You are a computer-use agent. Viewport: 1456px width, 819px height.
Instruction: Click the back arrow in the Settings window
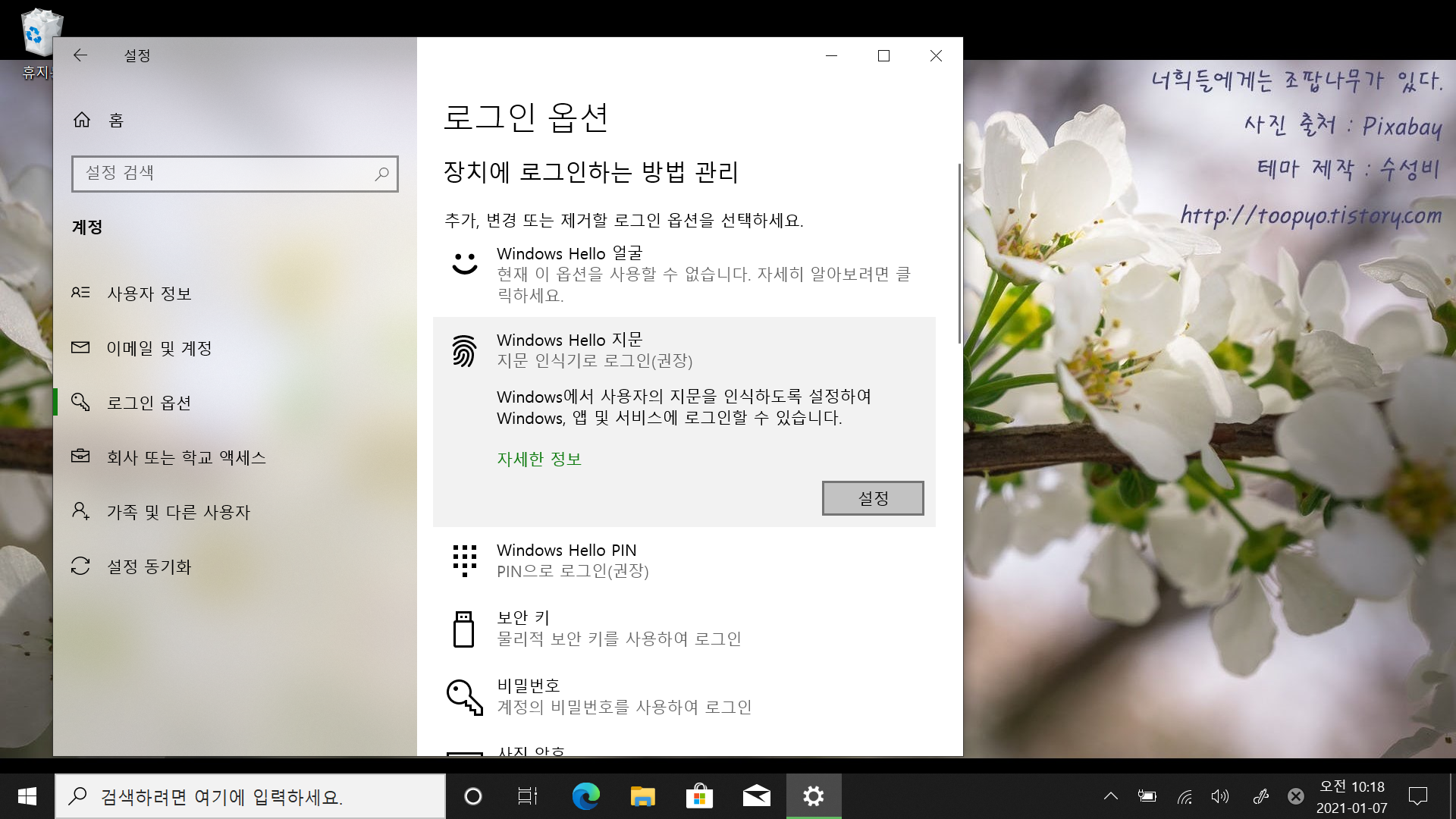pos(80,55)
